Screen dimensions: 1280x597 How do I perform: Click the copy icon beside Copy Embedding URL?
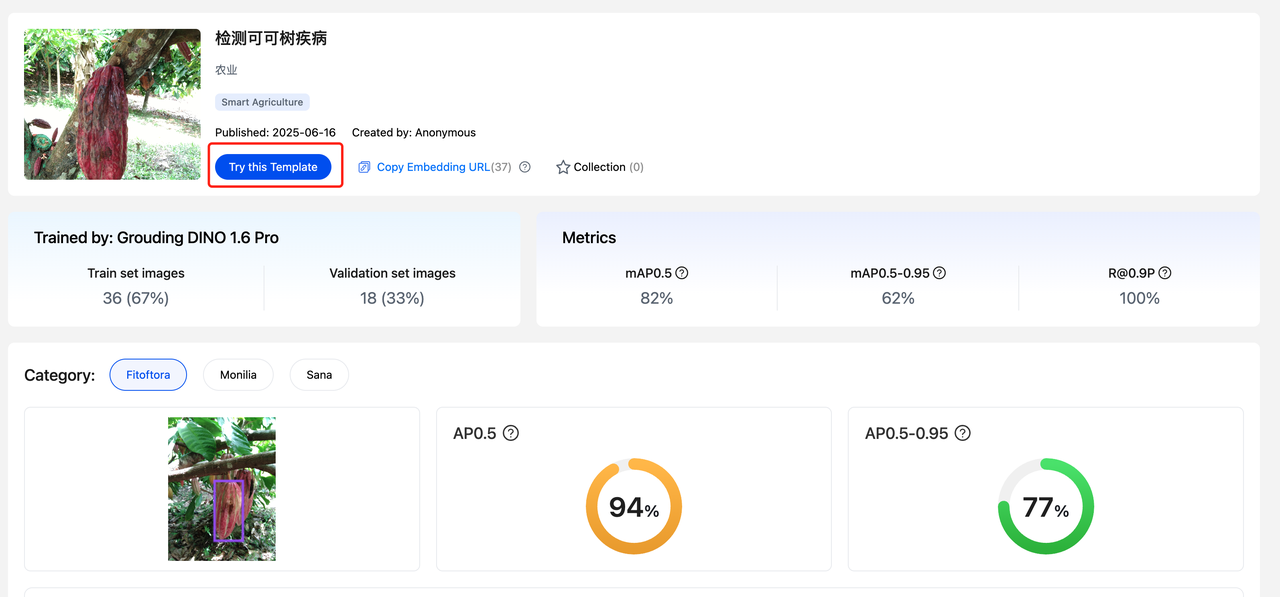tap(364, 167)
